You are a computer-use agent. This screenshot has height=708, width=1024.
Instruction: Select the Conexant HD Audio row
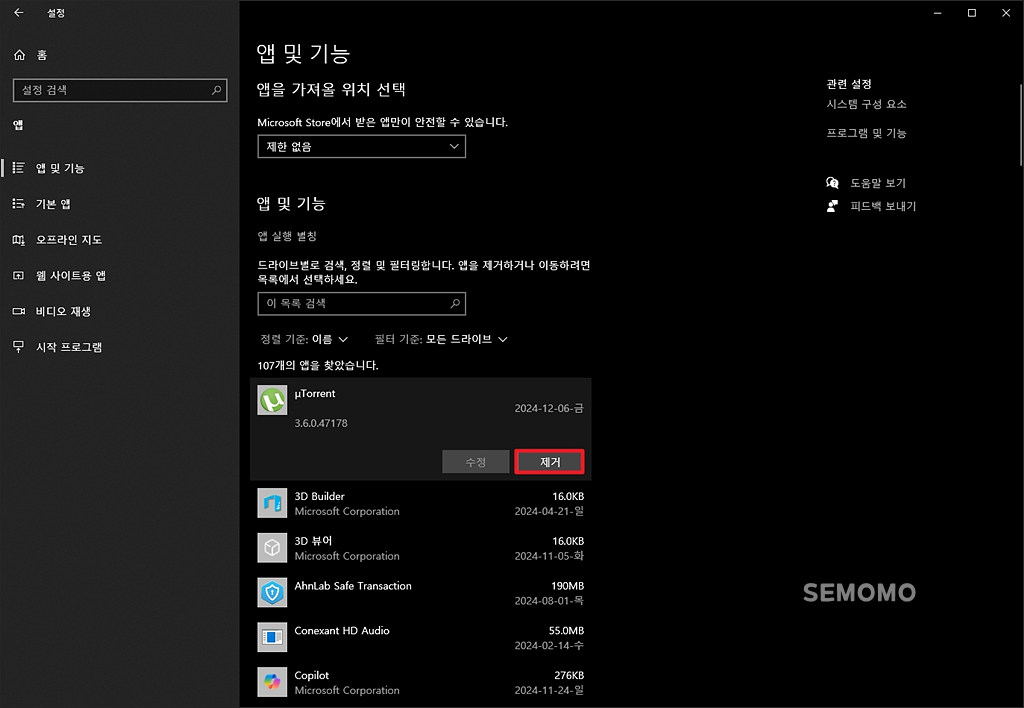click(421, 637)
